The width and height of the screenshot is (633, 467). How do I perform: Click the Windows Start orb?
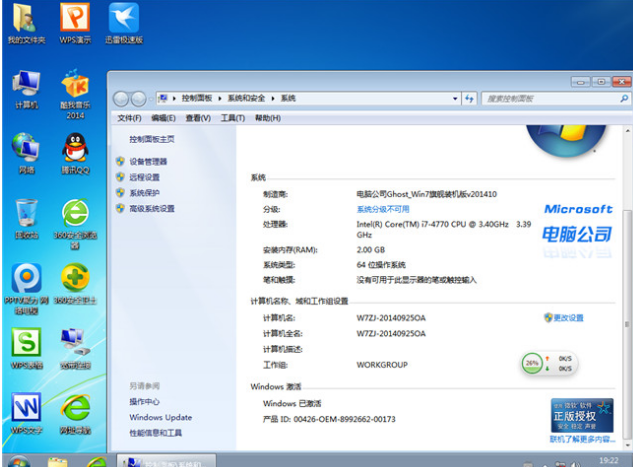19,461
